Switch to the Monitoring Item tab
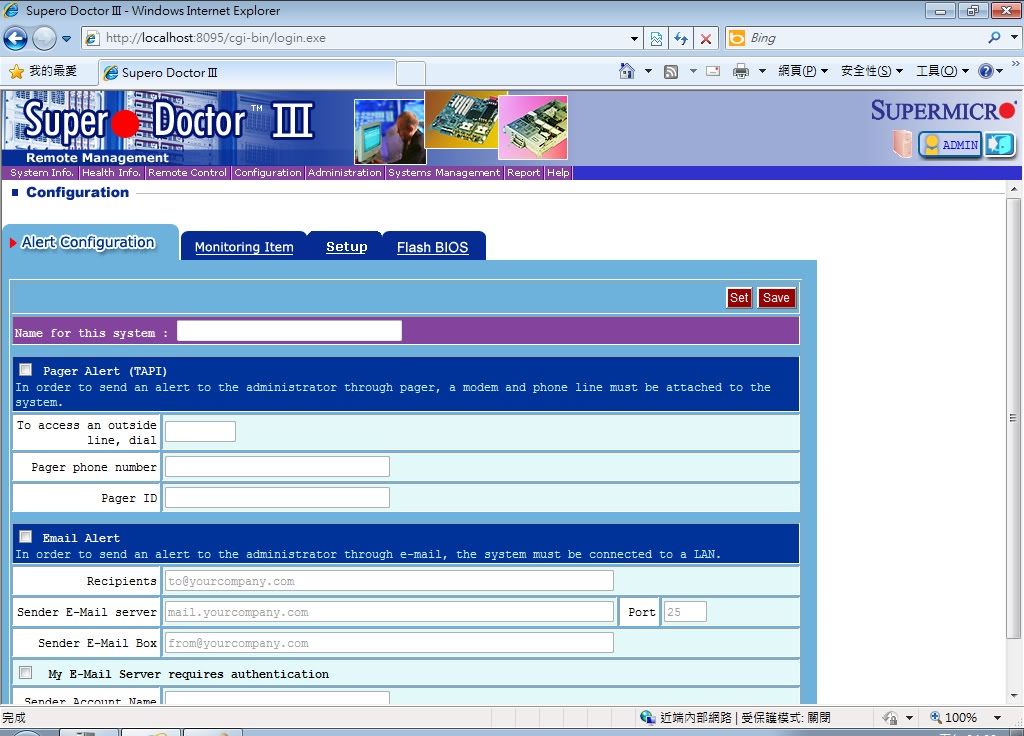 (244, 247)
